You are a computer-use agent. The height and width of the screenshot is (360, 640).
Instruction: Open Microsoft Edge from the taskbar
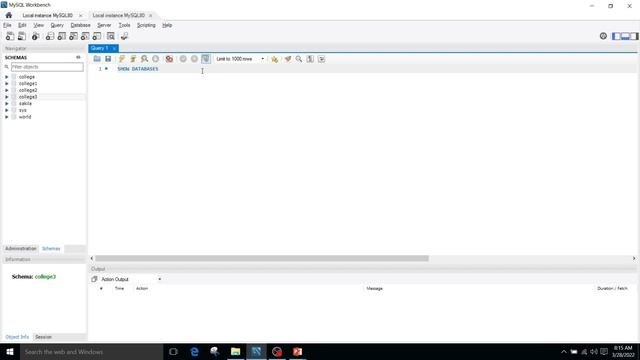[194, 351]
